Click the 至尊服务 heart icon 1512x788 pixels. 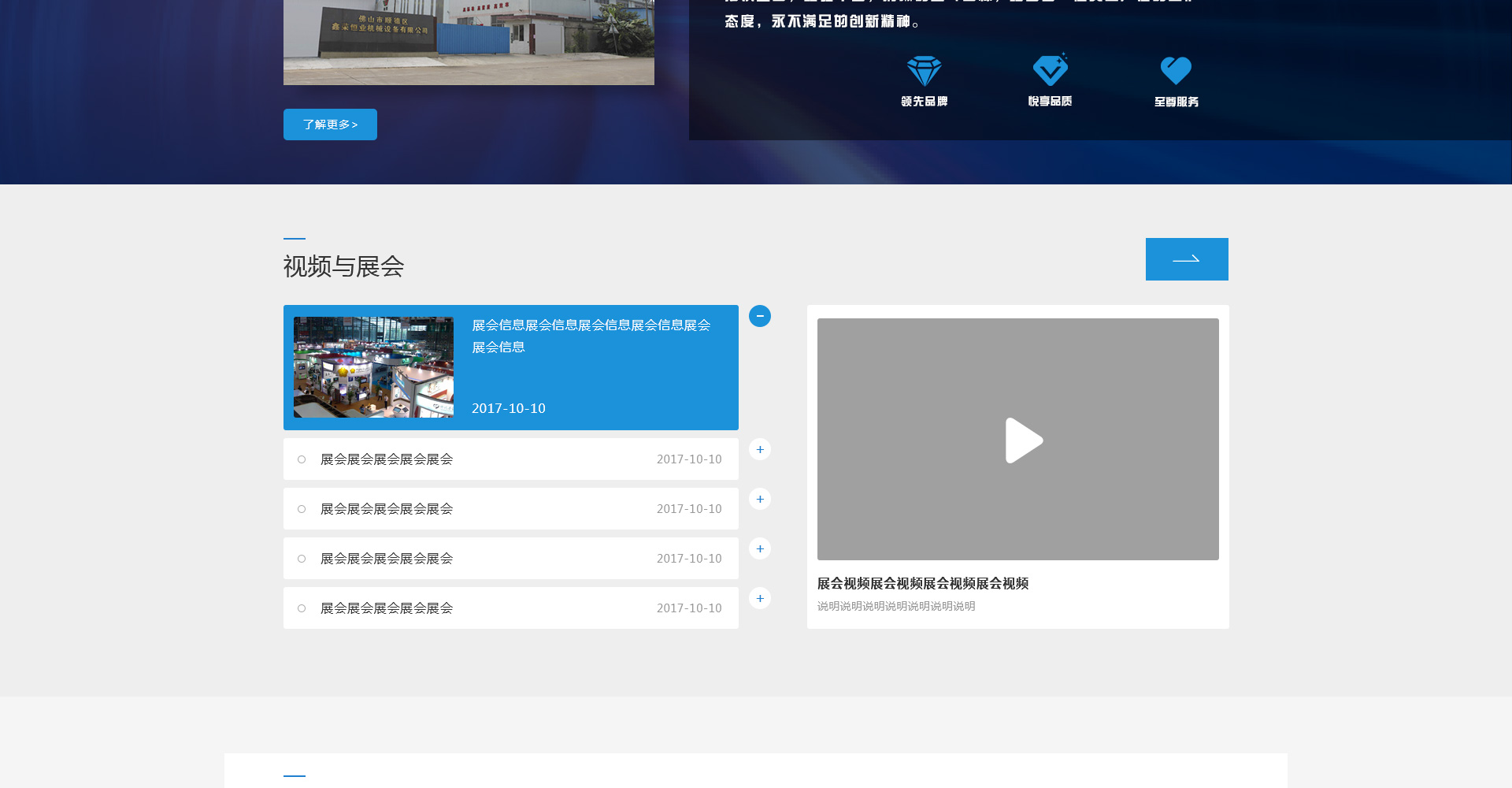(x=1176, y=70)
